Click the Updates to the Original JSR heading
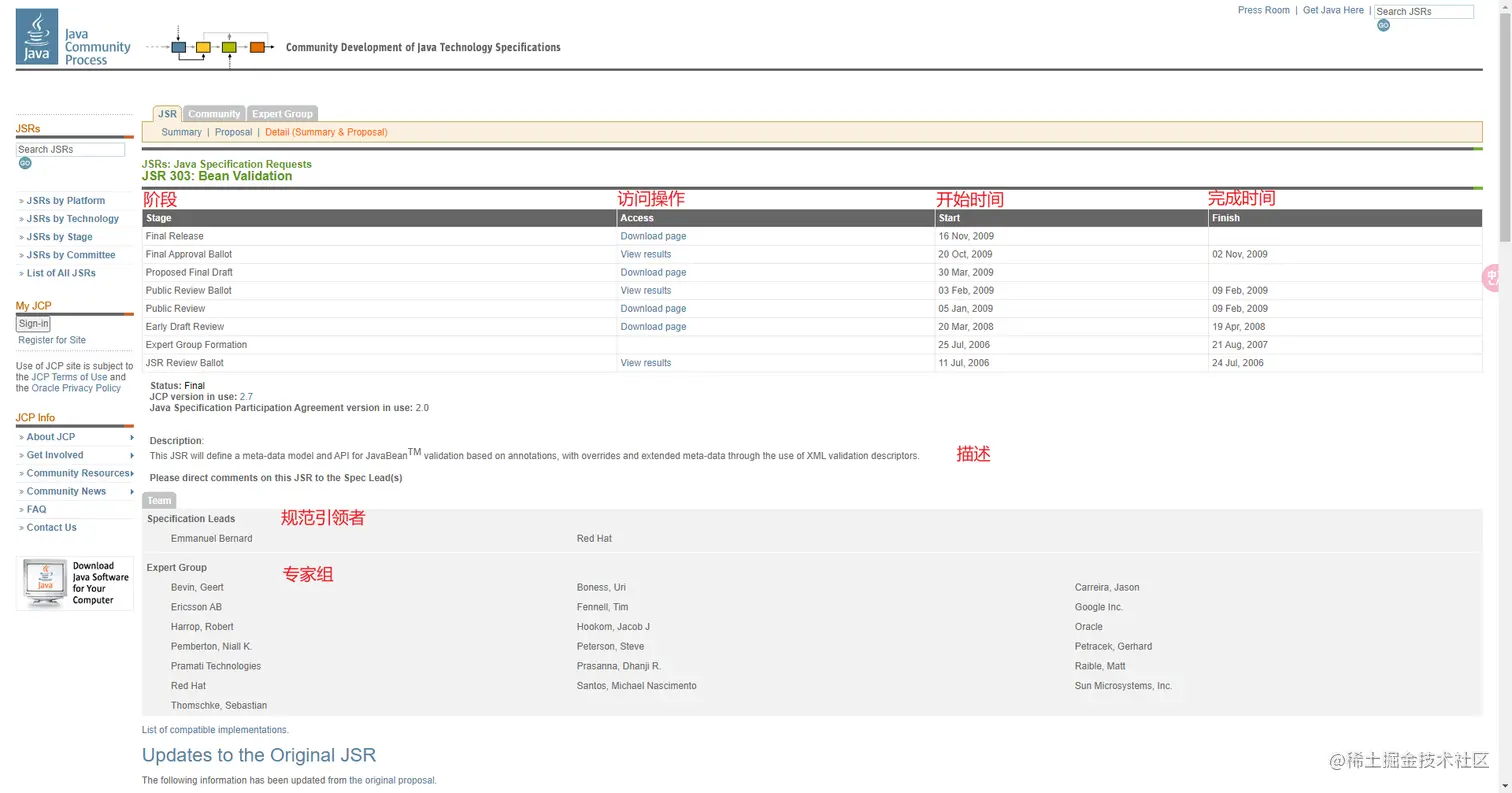Image resolution: width=1512 pixels, height=793 pixels. click(x=259, y=755)
